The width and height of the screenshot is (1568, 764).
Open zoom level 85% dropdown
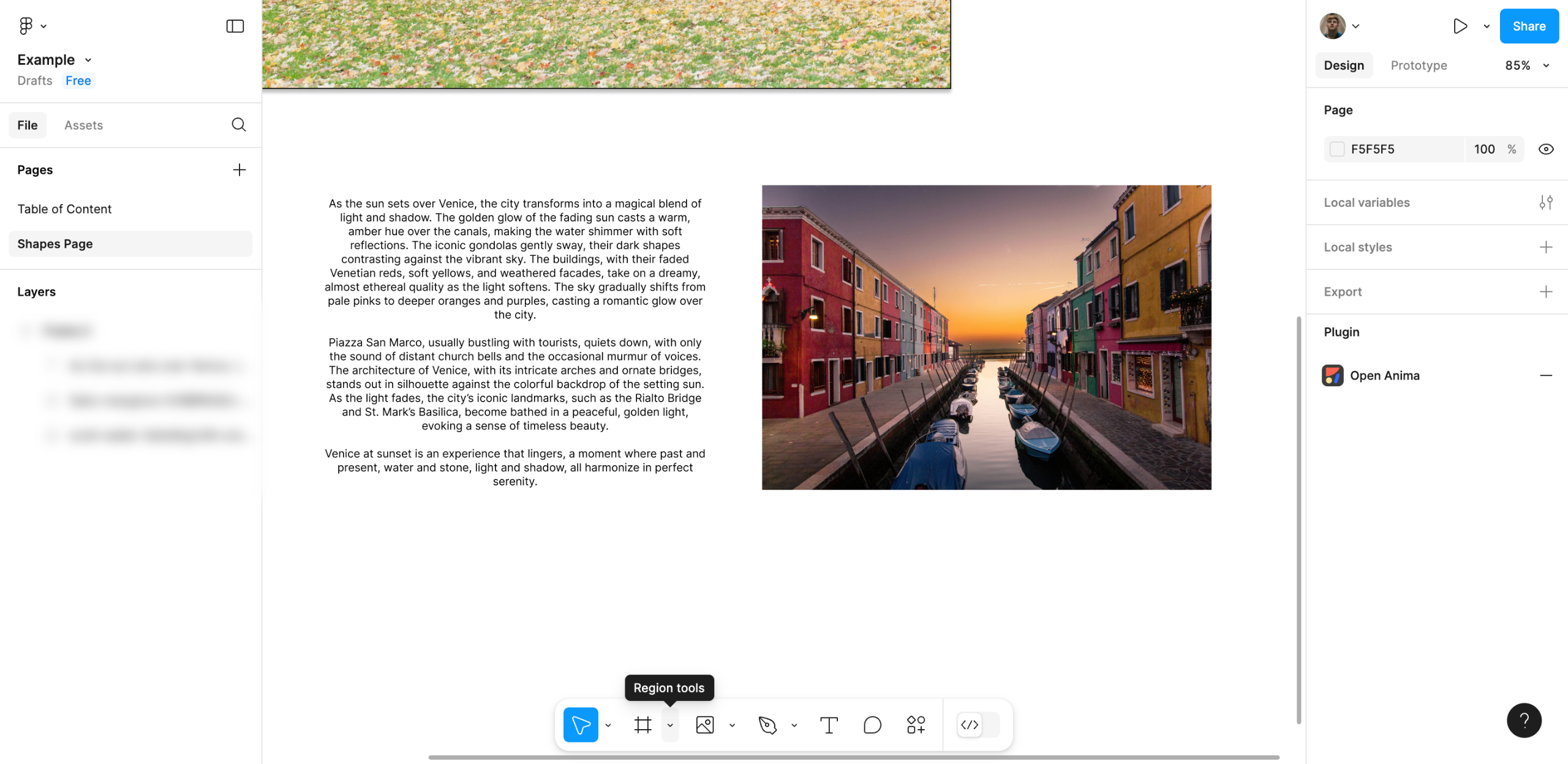tap(1527, 66)
